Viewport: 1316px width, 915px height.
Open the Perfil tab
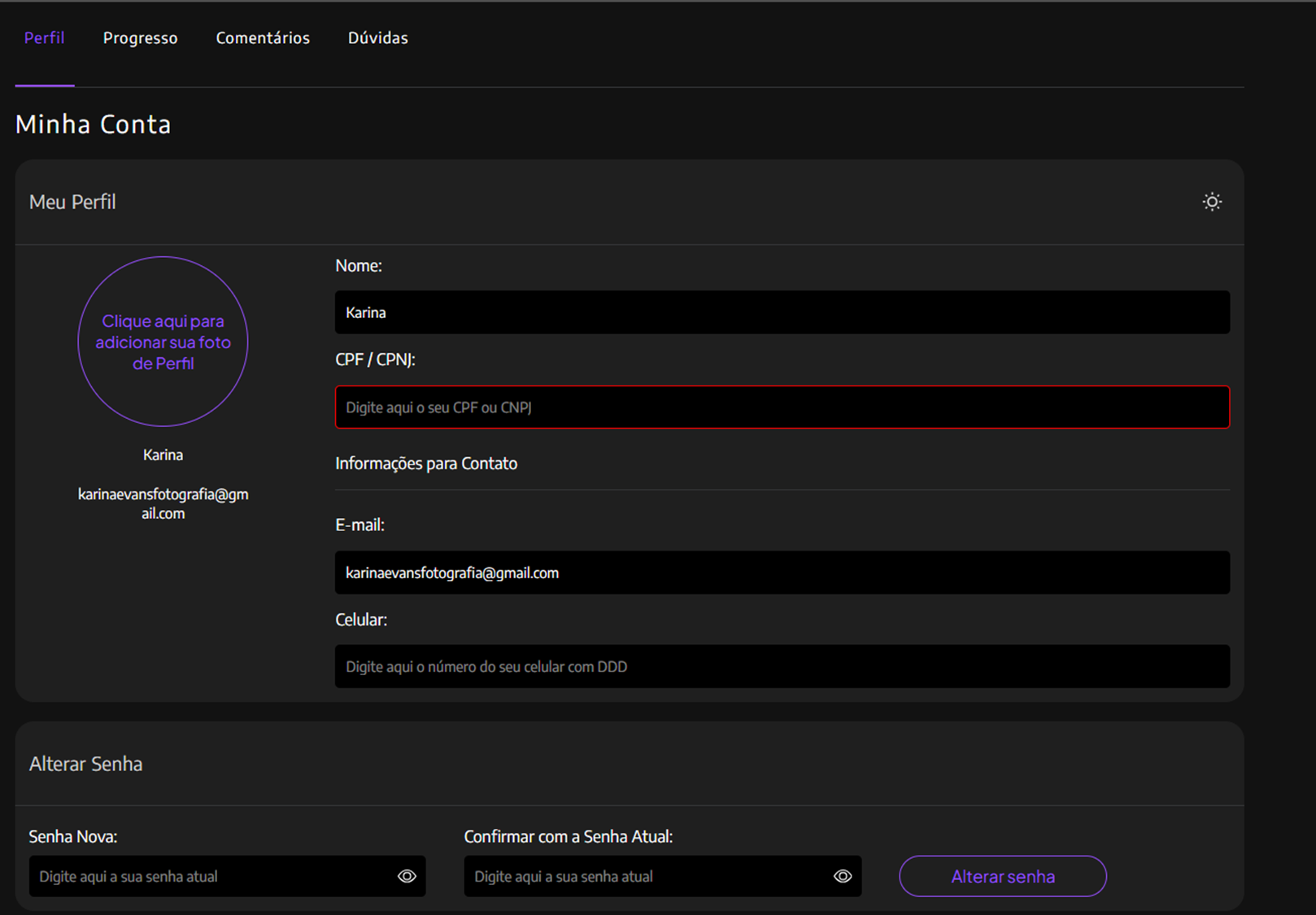click(x=45, y=38)
